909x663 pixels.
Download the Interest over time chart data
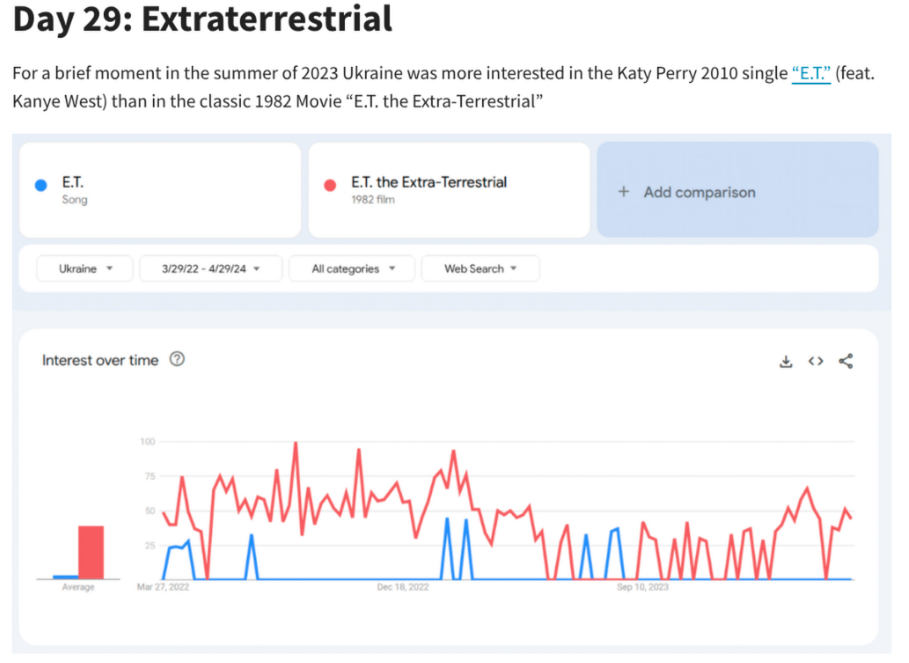point(786,362)
